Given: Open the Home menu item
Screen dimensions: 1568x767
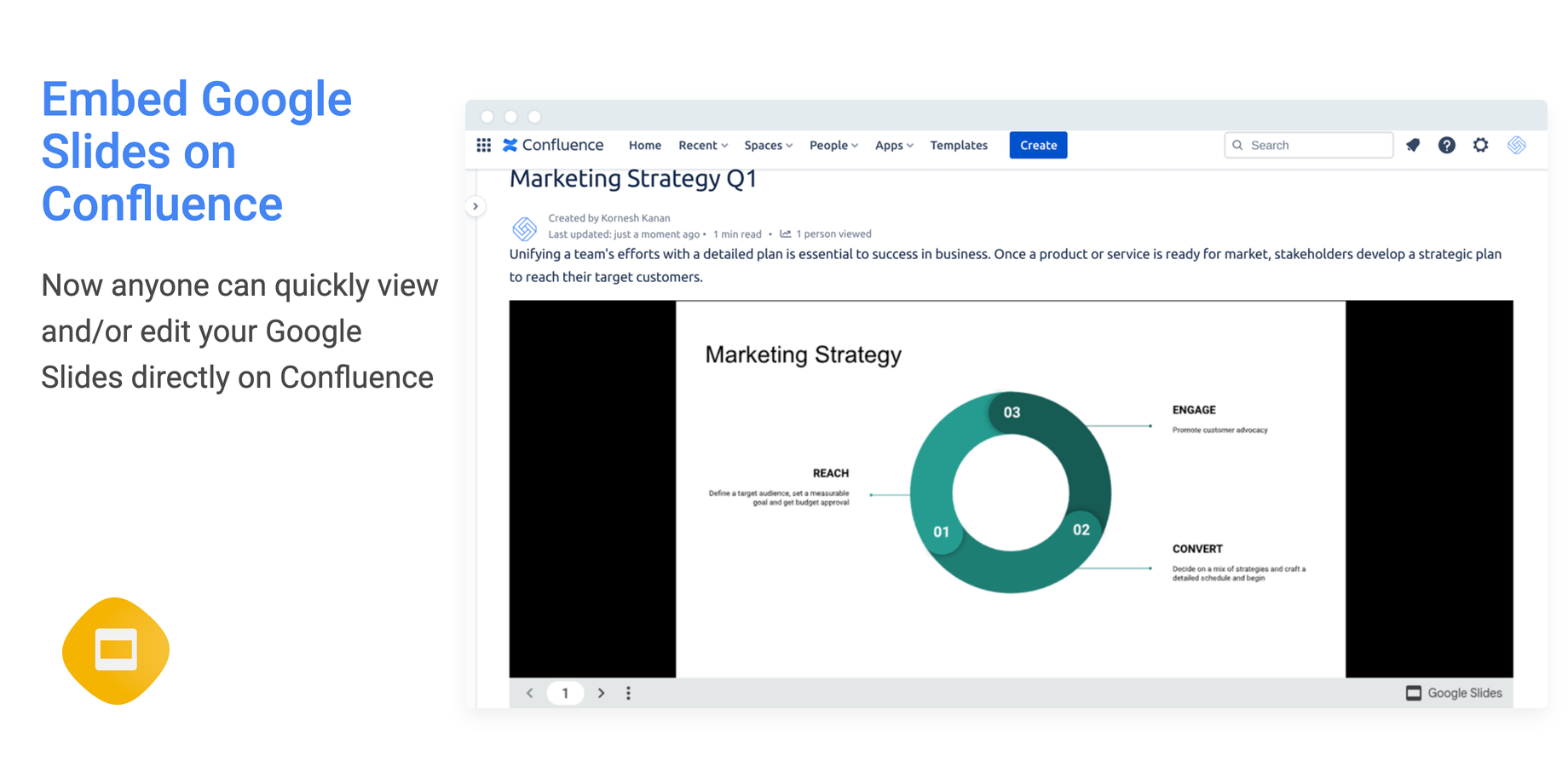Looking at the screenshot, I should pos(645,146).
